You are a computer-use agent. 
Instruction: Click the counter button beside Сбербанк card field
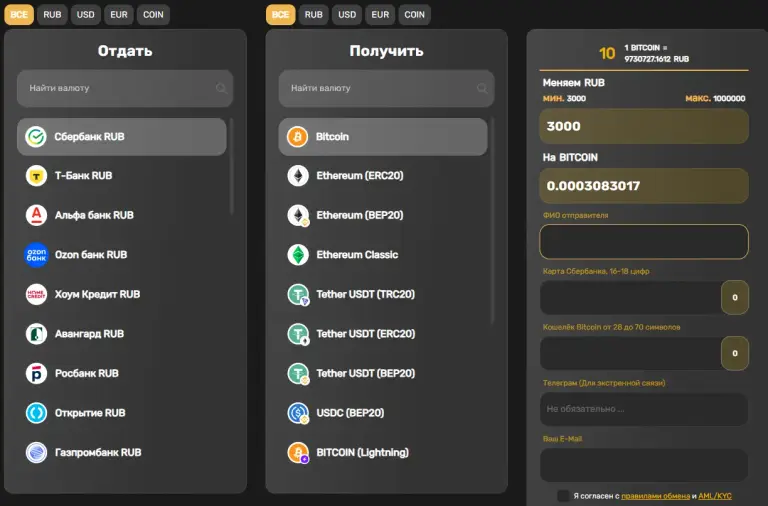click(x=735, y=297)
